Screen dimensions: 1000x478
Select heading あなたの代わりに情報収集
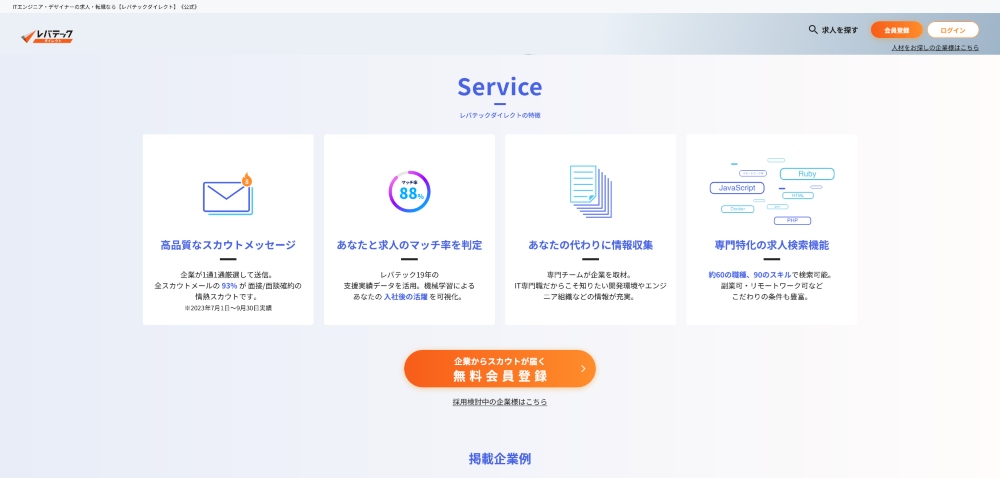[x=591, y=245]
